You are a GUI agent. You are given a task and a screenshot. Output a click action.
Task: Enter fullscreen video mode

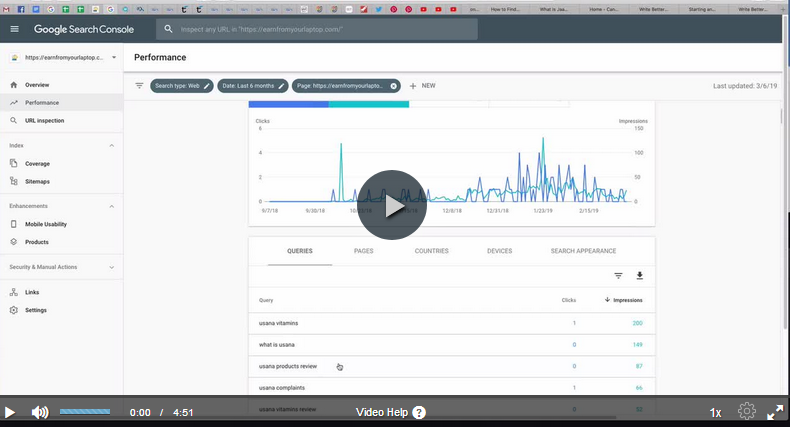pyautogui.click(x=775, y=412)
